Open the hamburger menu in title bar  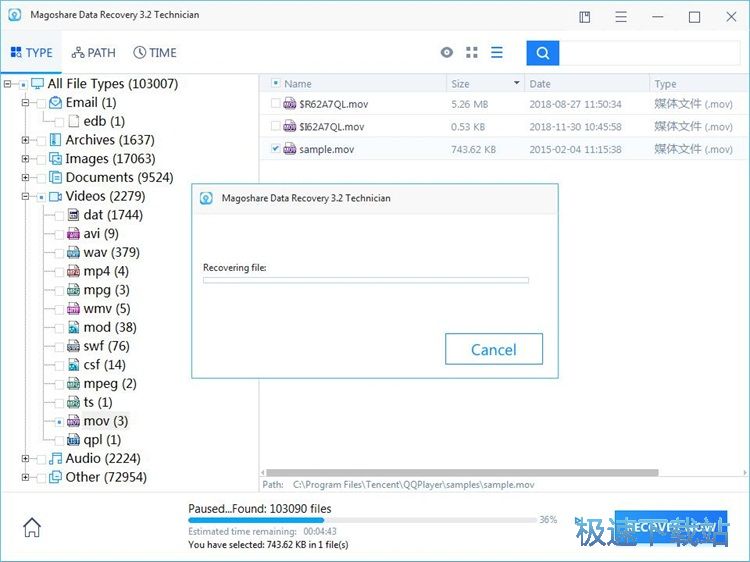[x=621, y=17]
